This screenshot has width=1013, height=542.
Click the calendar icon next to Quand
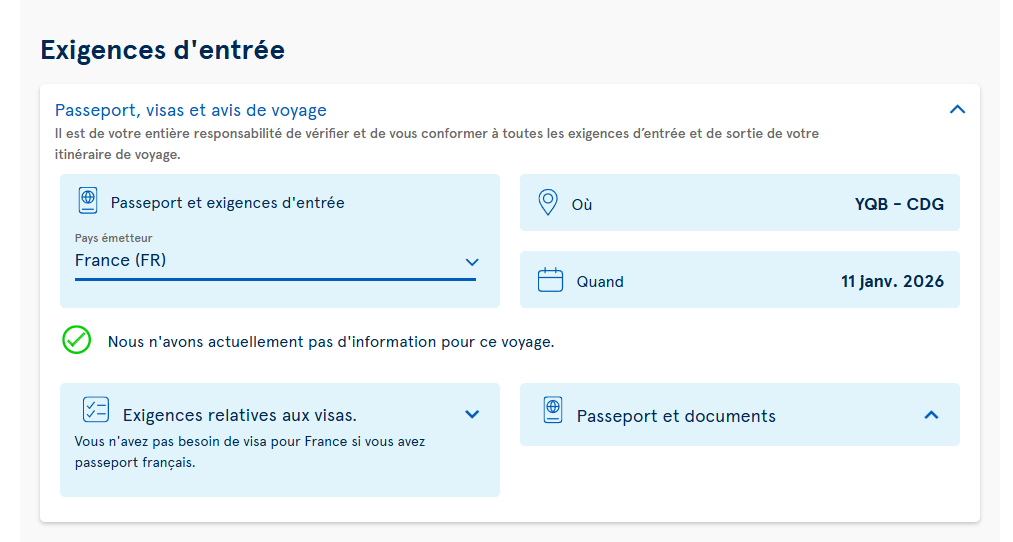point(550,280)
